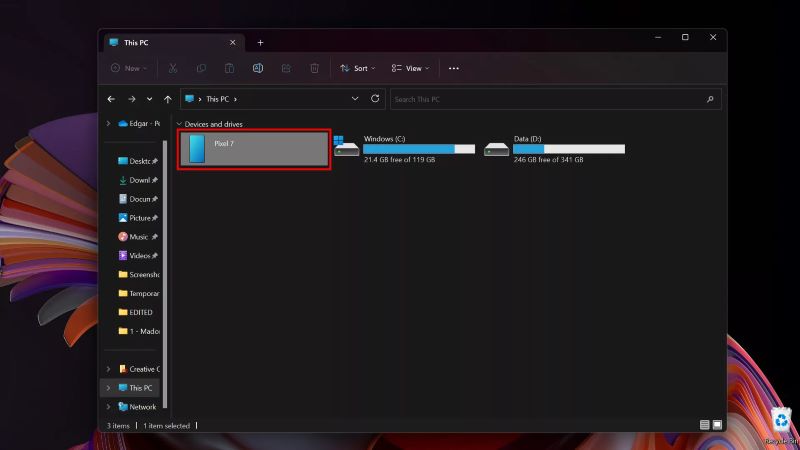The width and height of the screenshot is (800, 450).
Task: Expand the Network tree node
Action: (109, 407)
